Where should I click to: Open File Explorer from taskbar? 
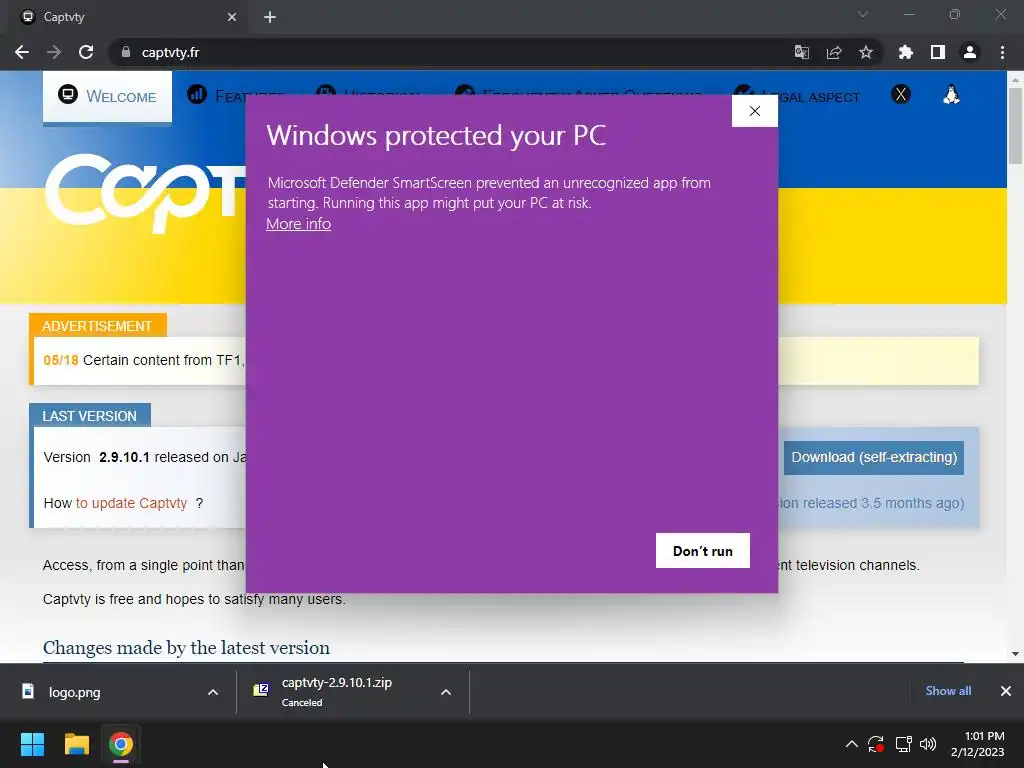pyautogui.click(x=76, y=744)
